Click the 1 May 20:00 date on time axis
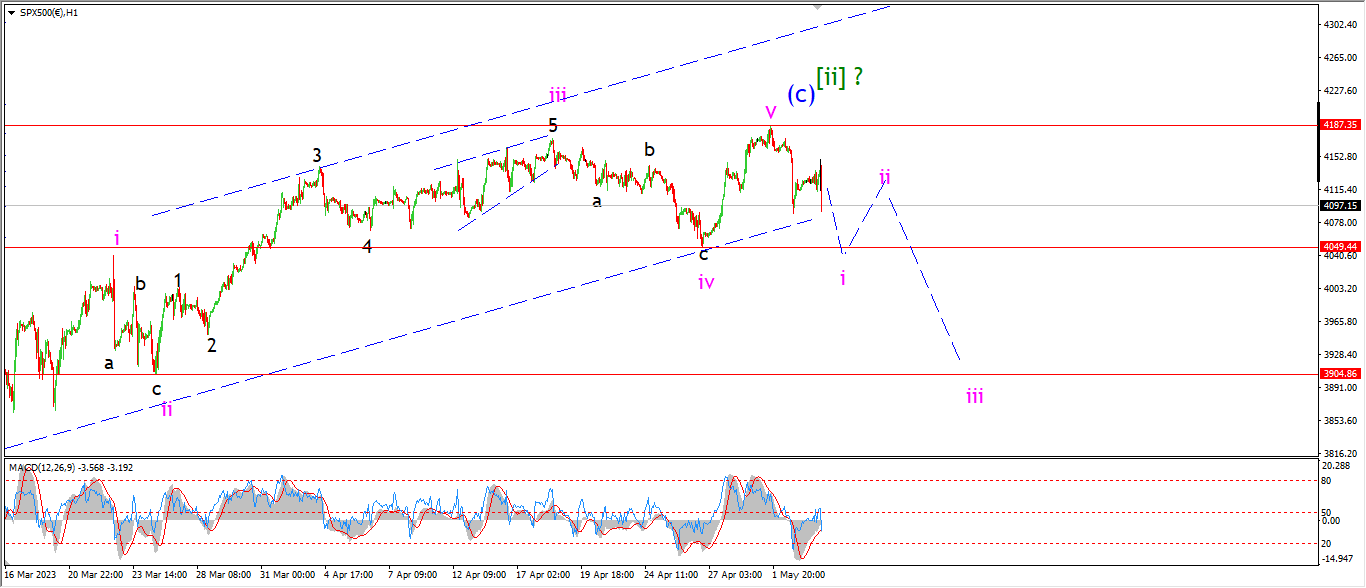 click(x=798, y=575)
